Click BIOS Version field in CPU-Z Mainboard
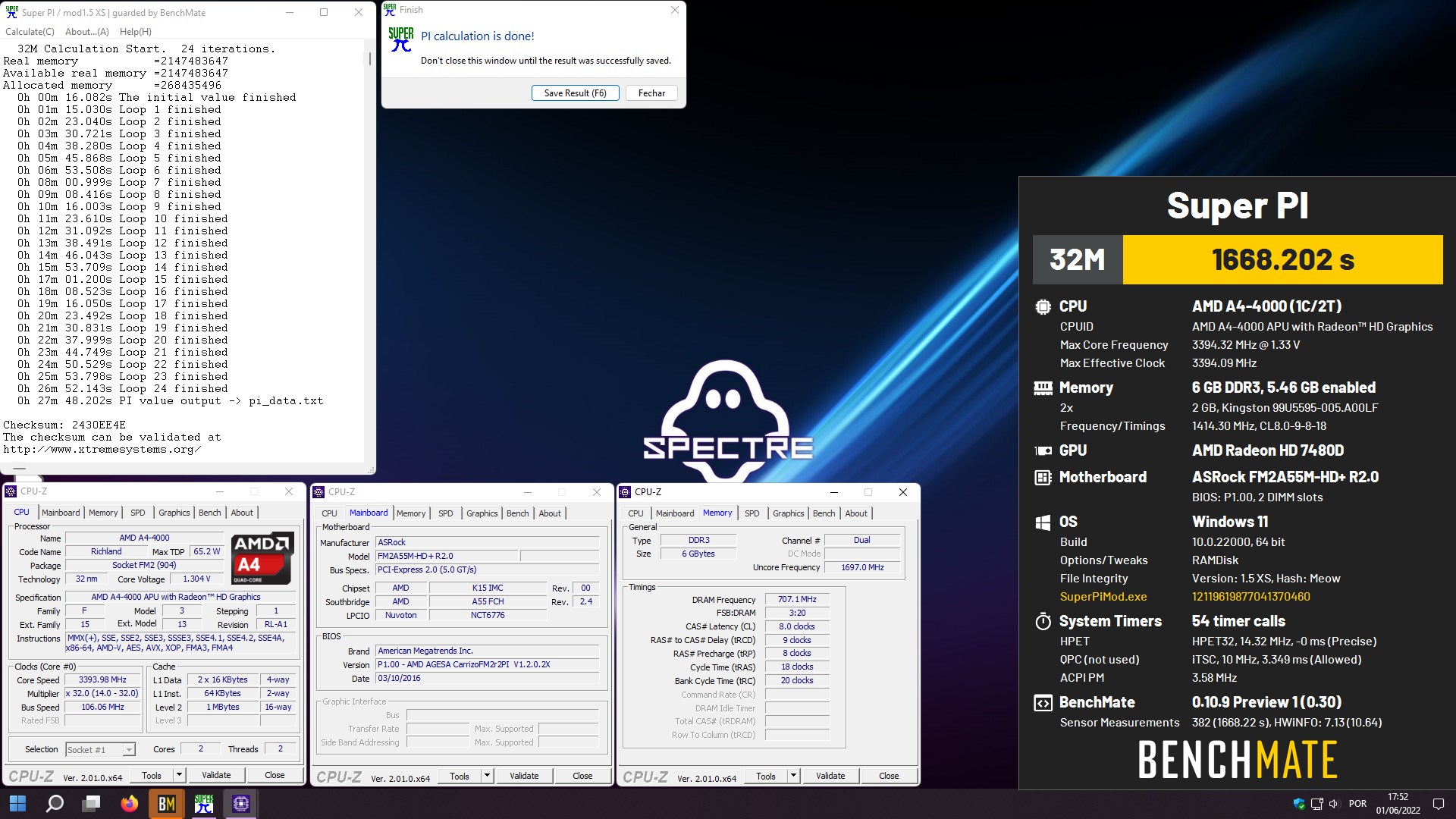The height and width of the screenshot is (819, 1456). 487,664
